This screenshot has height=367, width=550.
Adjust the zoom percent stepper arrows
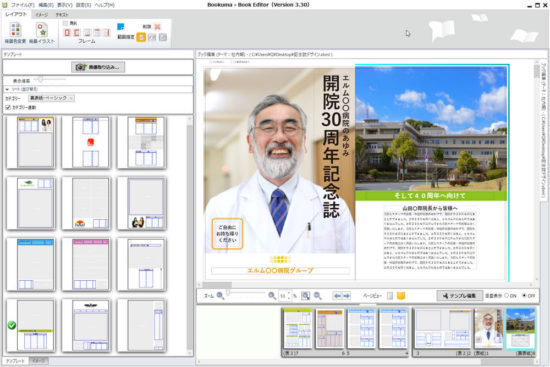click(289, 296)
